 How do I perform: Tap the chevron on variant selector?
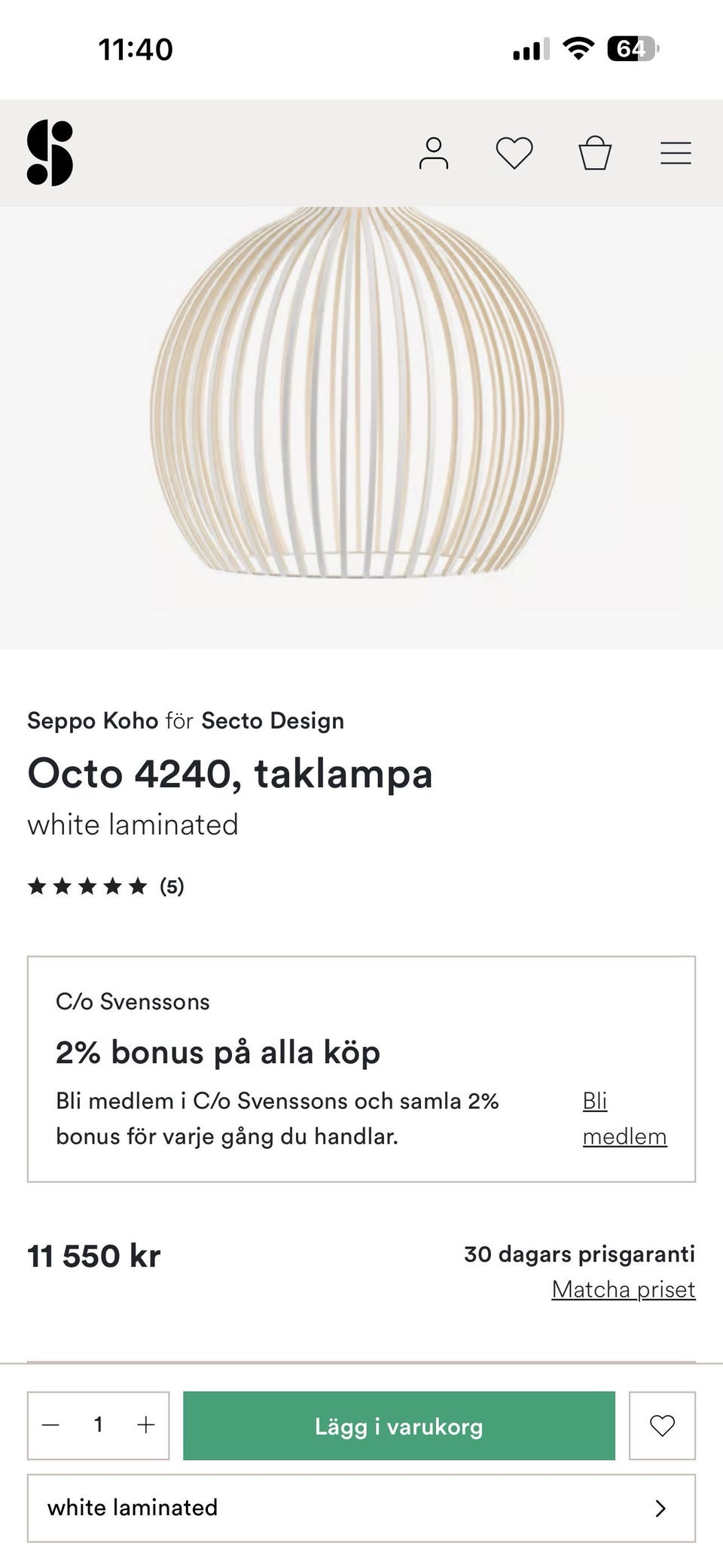coord(660,1508)
